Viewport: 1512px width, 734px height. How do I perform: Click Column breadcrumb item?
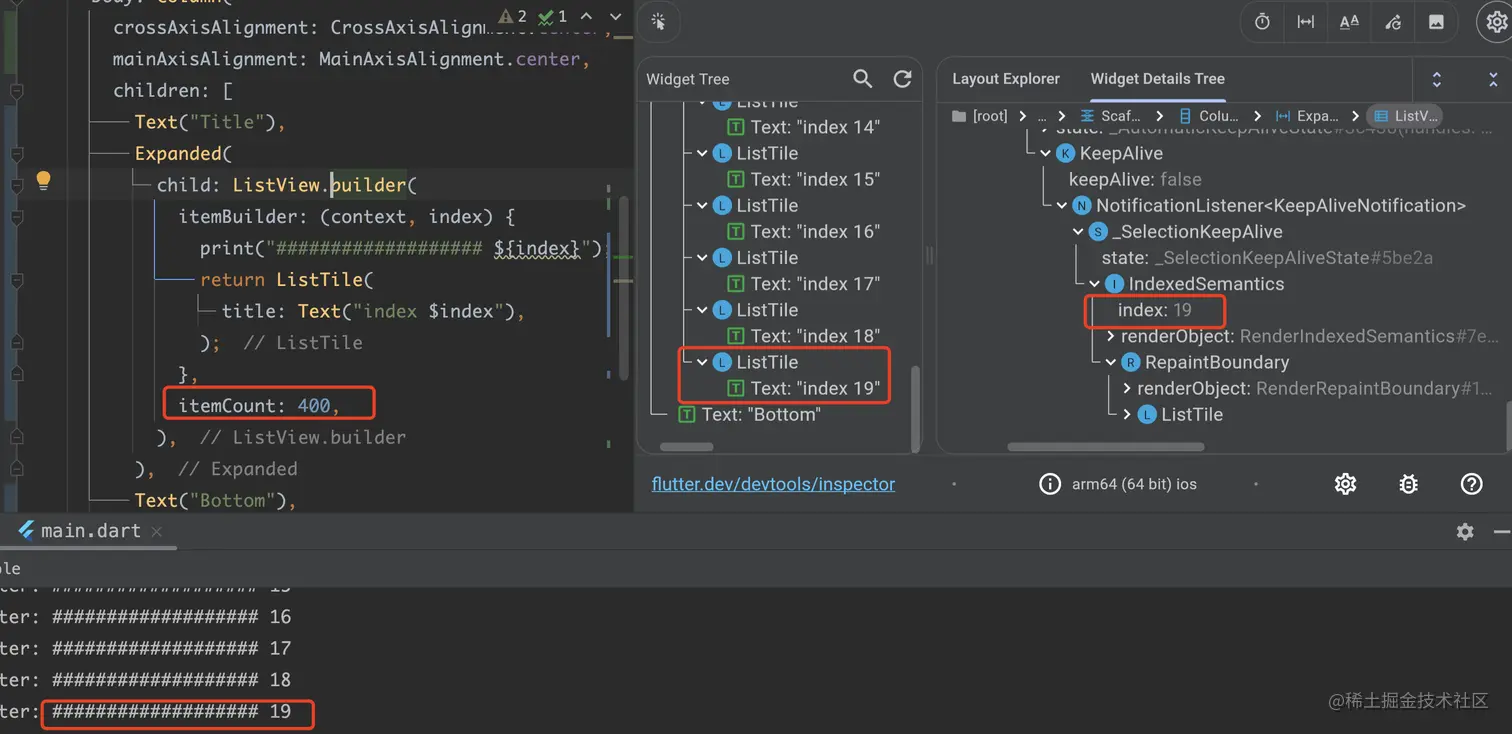1208,116
